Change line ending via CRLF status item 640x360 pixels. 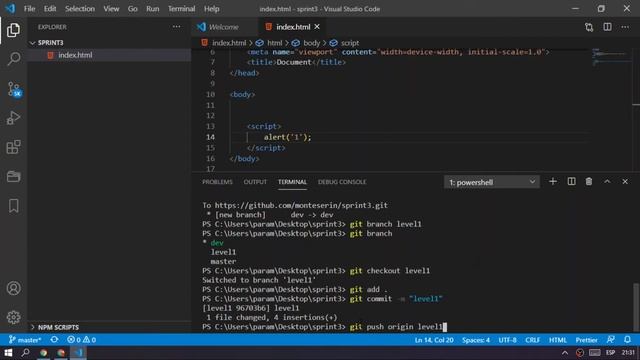click(x=533, y=340)
